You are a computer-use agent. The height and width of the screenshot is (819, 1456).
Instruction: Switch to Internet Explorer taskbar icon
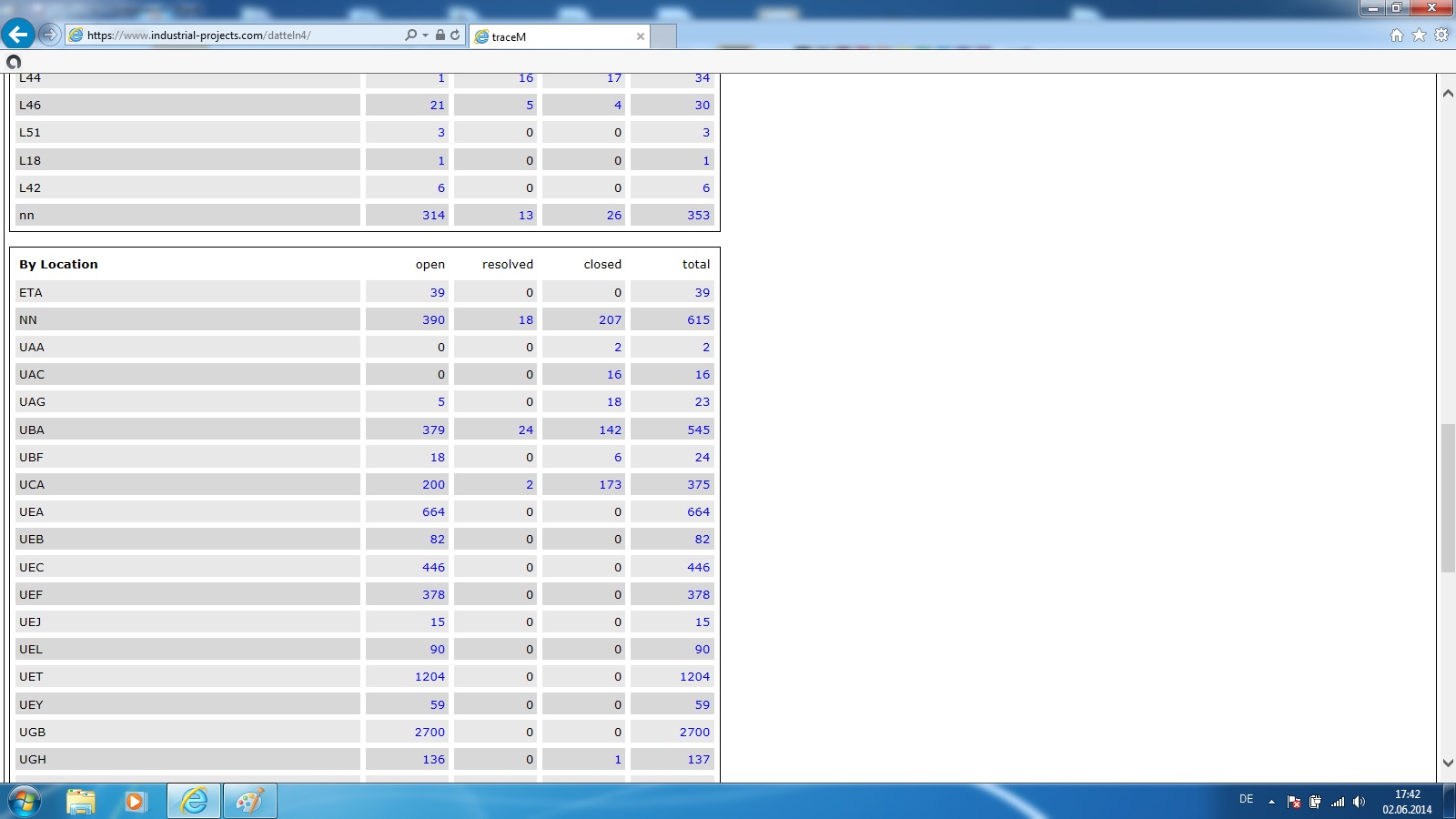(x=194, y=802)
